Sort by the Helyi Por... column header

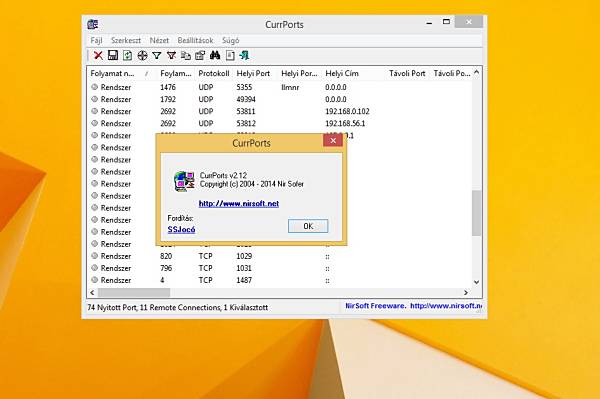(x=299, y=73)
